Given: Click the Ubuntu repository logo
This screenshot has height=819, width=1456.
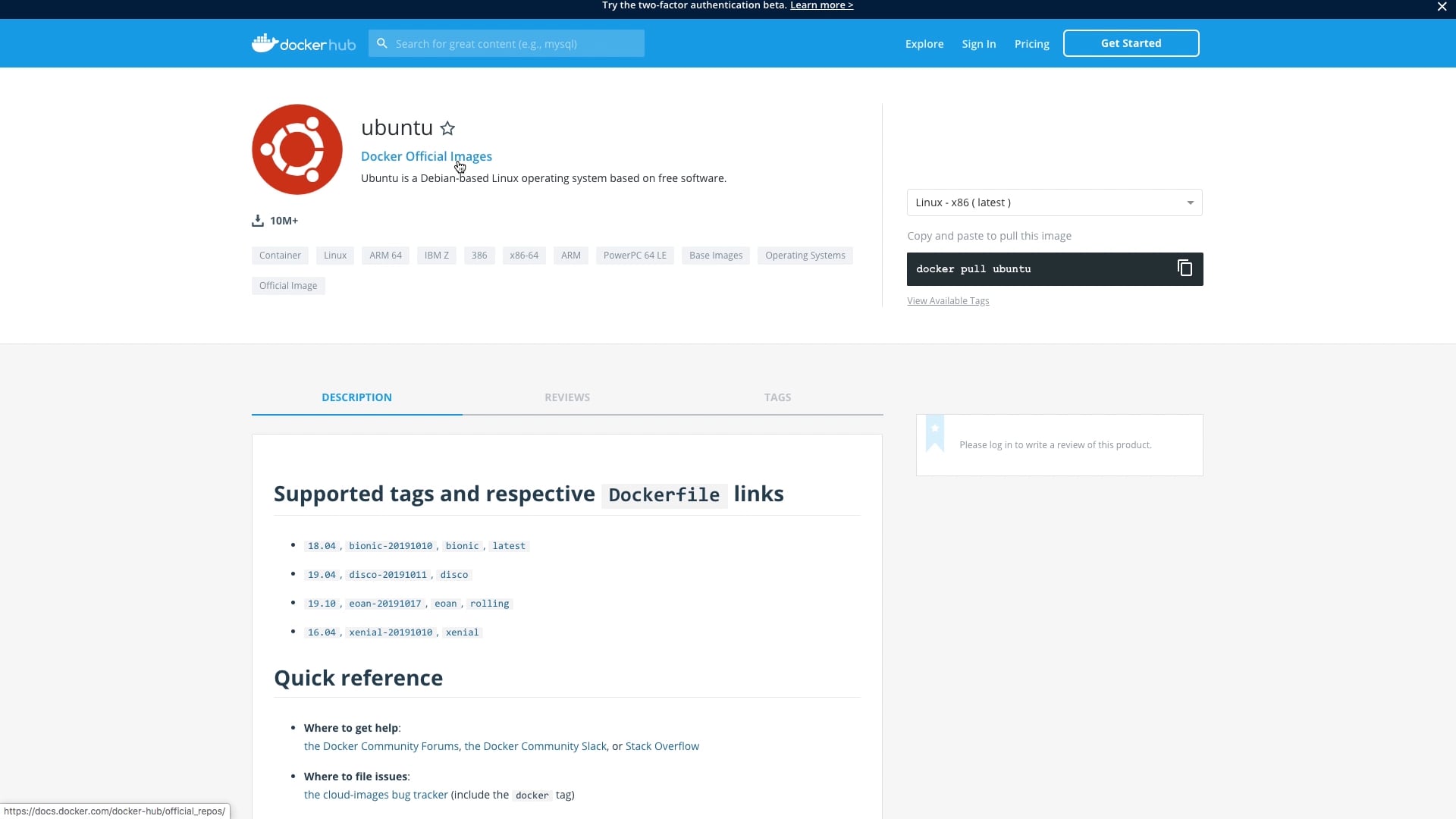Looking at the screenshot, I should coord(297,149).
